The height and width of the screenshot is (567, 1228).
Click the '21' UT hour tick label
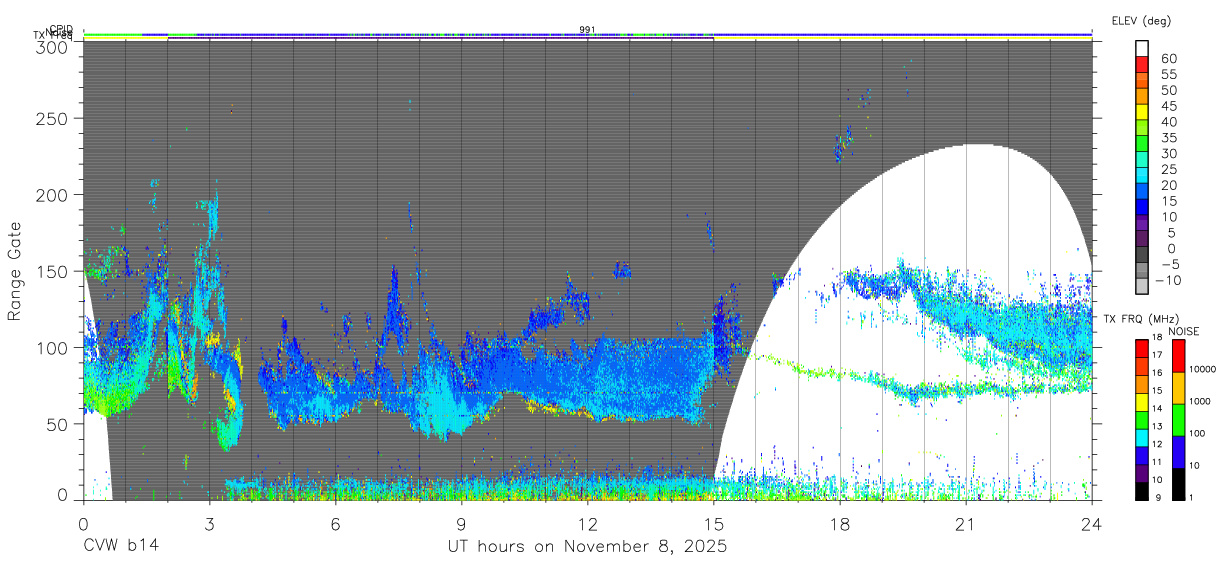tap(965, 523)
